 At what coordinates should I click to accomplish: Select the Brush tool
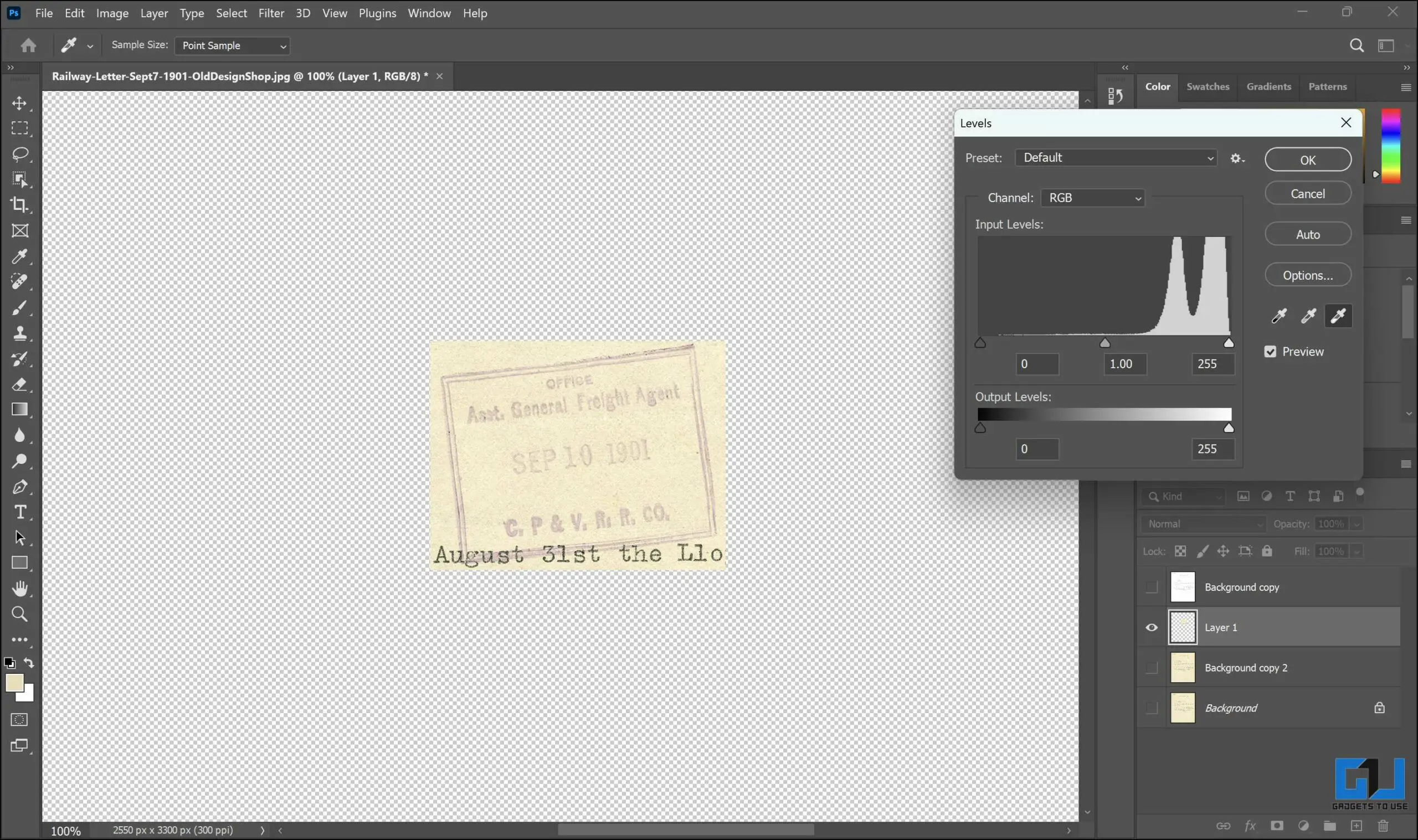[20, 308]
